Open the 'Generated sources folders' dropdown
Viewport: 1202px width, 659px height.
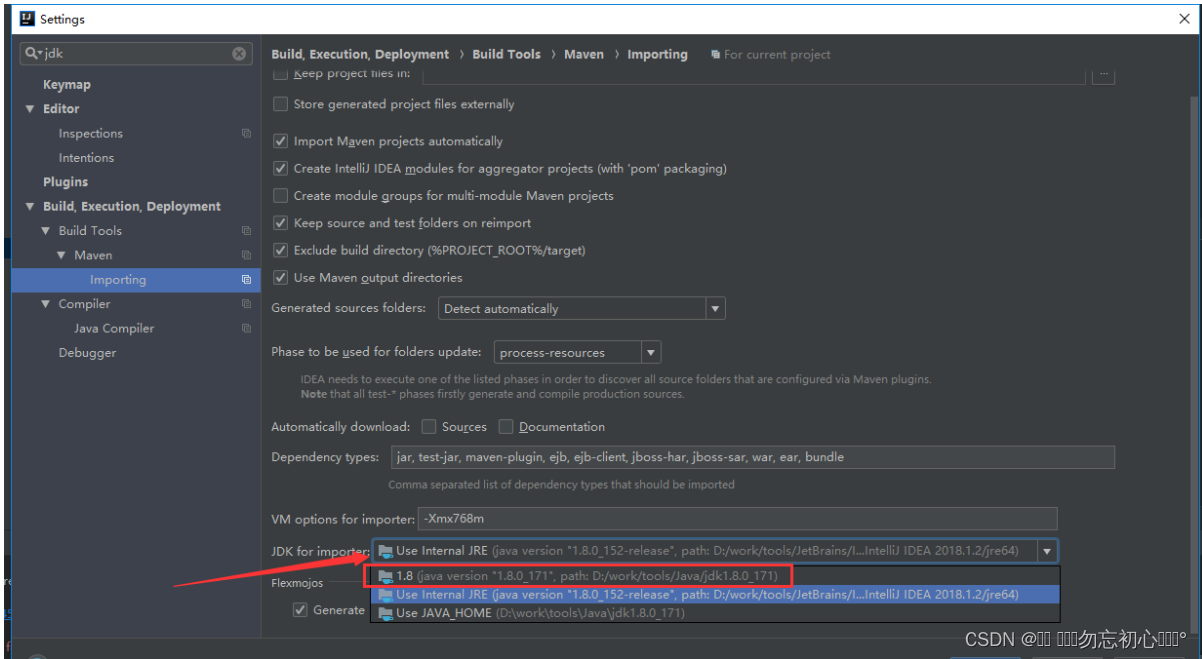coord(715,308)
